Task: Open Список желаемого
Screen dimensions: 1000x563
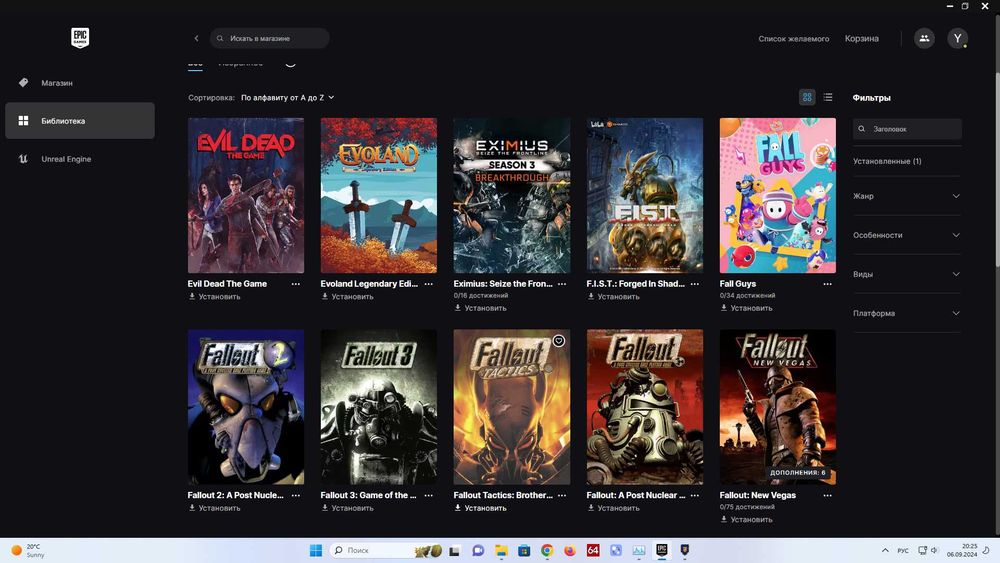Action: pos(793,39)
